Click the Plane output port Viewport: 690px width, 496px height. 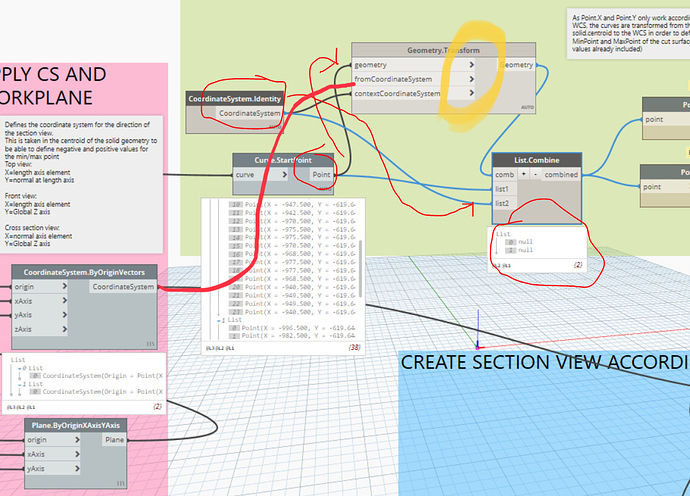point(114,440)
